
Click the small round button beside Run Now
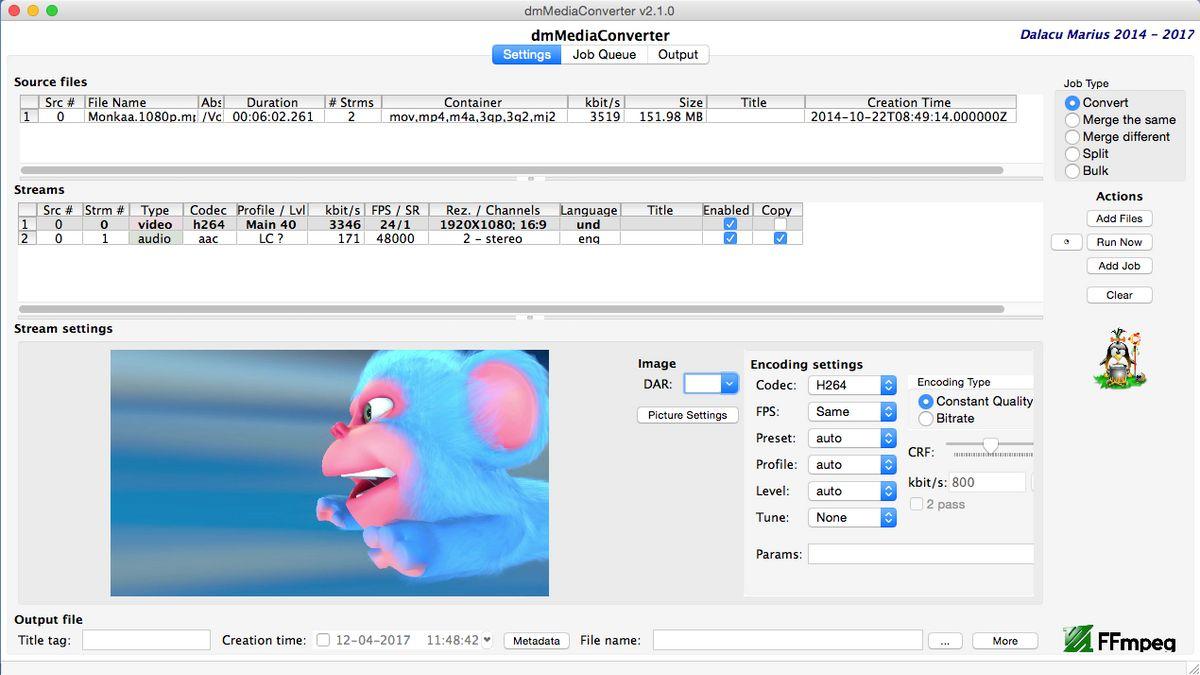1065,242
